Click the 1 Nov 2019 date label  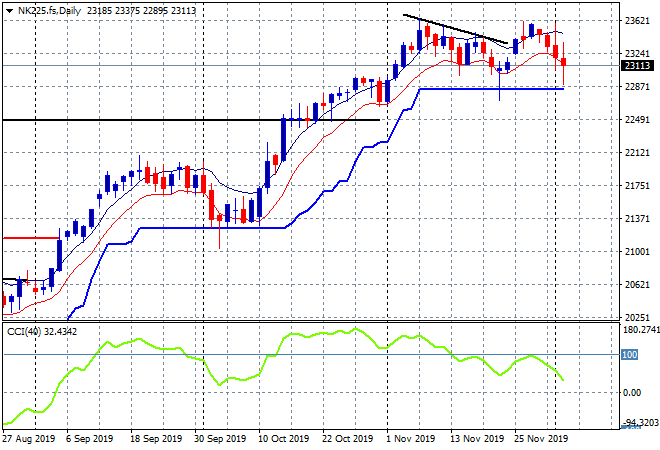(x=410, y=439)
